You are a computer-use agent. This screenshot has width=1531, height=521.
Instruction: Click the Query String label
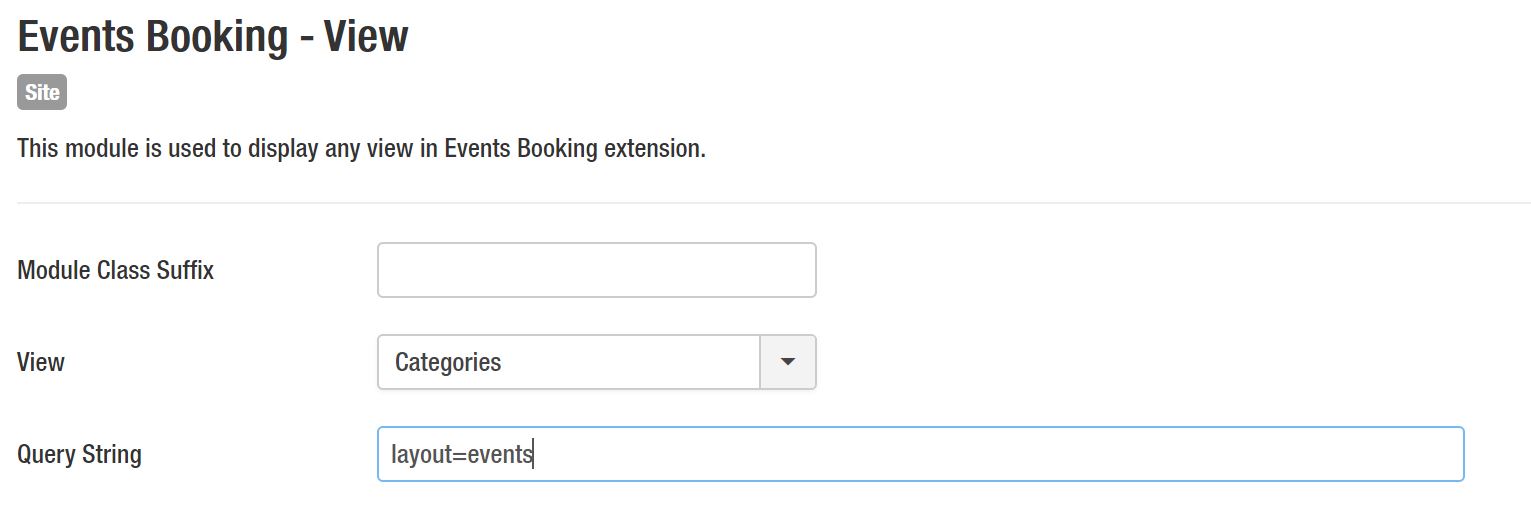[80, 454]
